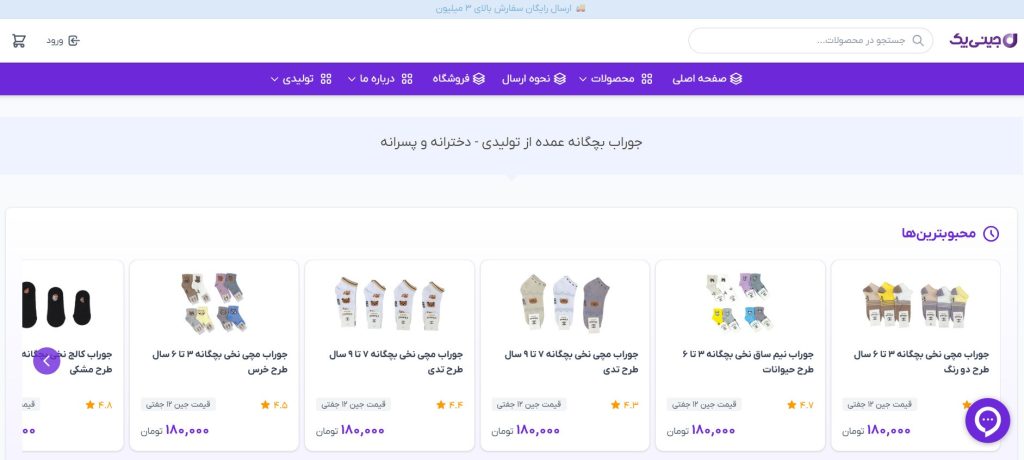
Task: Click the search magnifier icon
Action: point(920,41)
